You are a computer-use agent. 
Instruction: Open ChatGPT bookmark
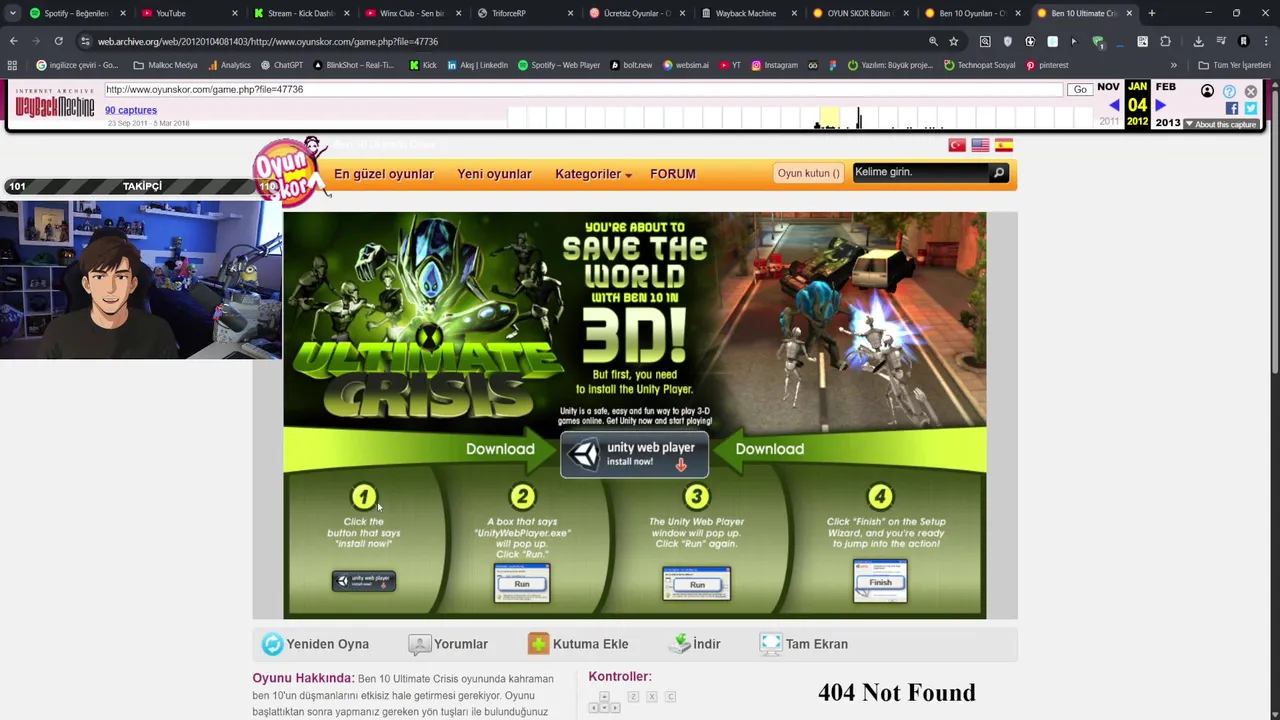pos(282,65)
